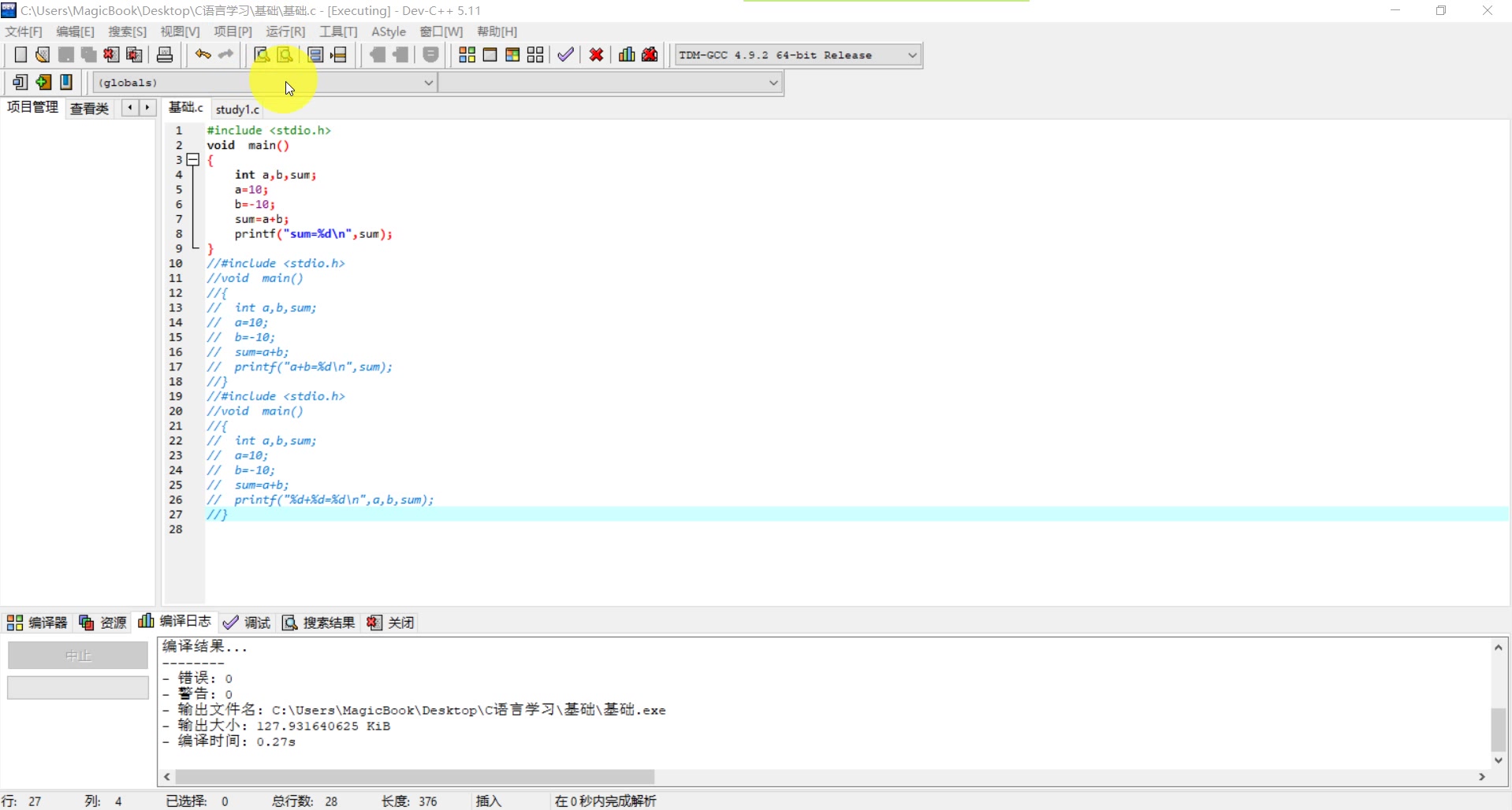Toggle the bookmark icon in second toolbar
Screen dimensions: 1512x810
pyautogui.click(x=67, y=82)
